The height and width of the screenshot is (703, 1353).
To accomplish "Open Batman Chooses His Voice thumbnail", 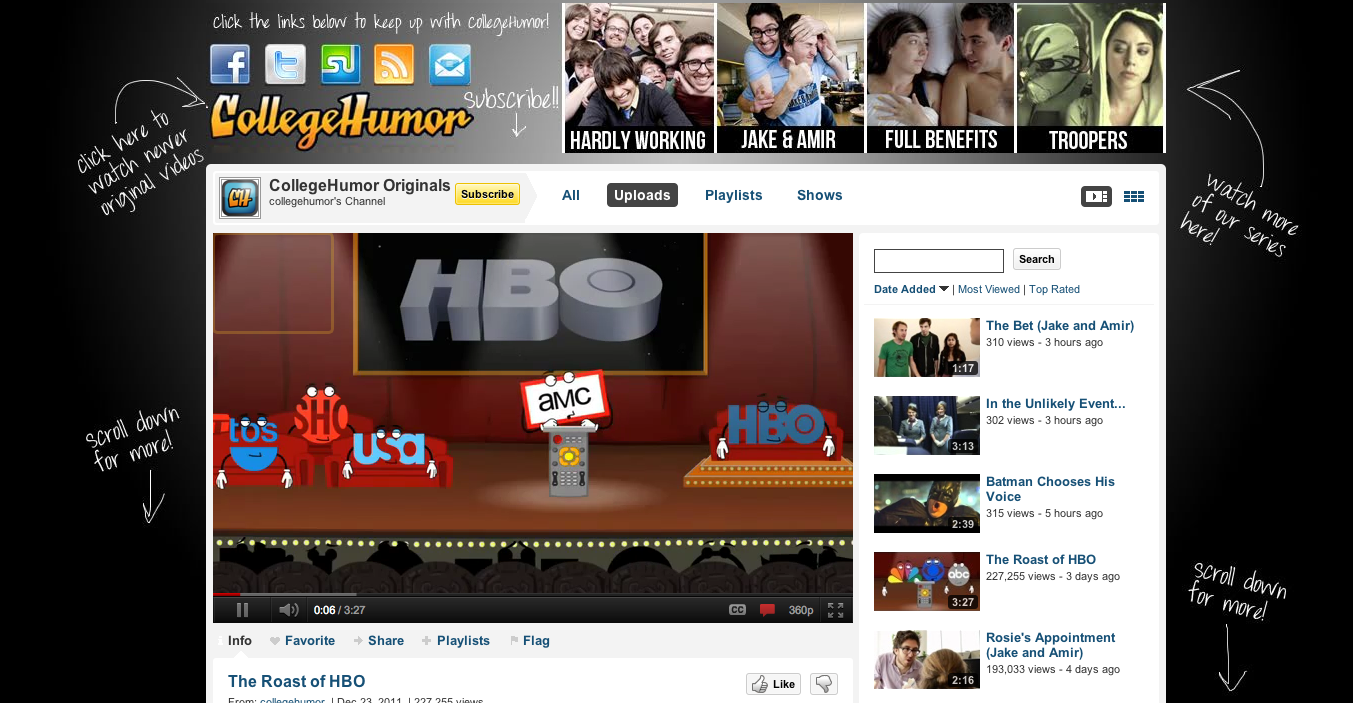I will pyautogui.click(x=927, y=503).
